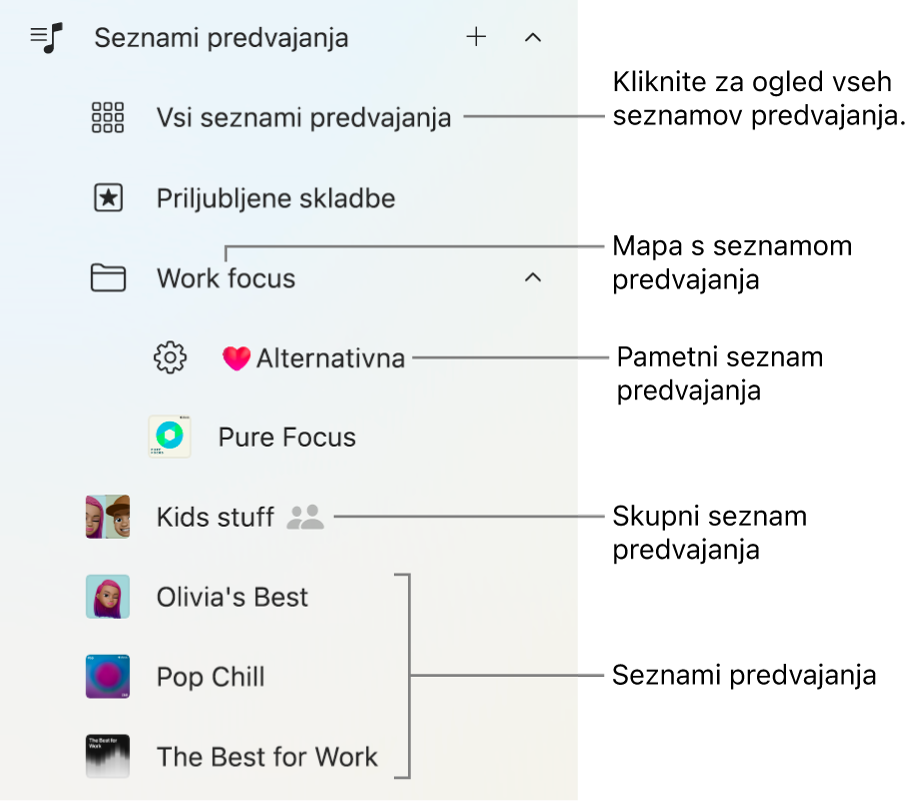918x801 pixels.
Task: Click the star icon beside Priljubljene skladbe
Action: click(x=107, y=197)
